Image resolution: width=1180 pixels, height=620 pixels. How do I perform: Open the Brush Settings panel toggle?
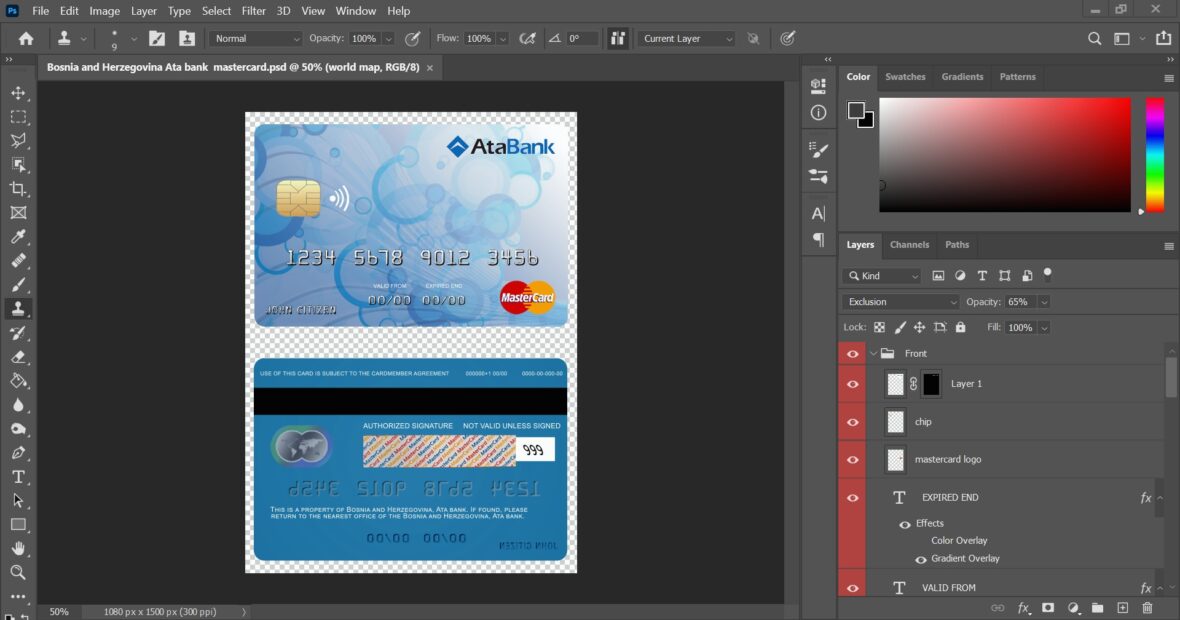pyautogui.click(x=157, y=38)
